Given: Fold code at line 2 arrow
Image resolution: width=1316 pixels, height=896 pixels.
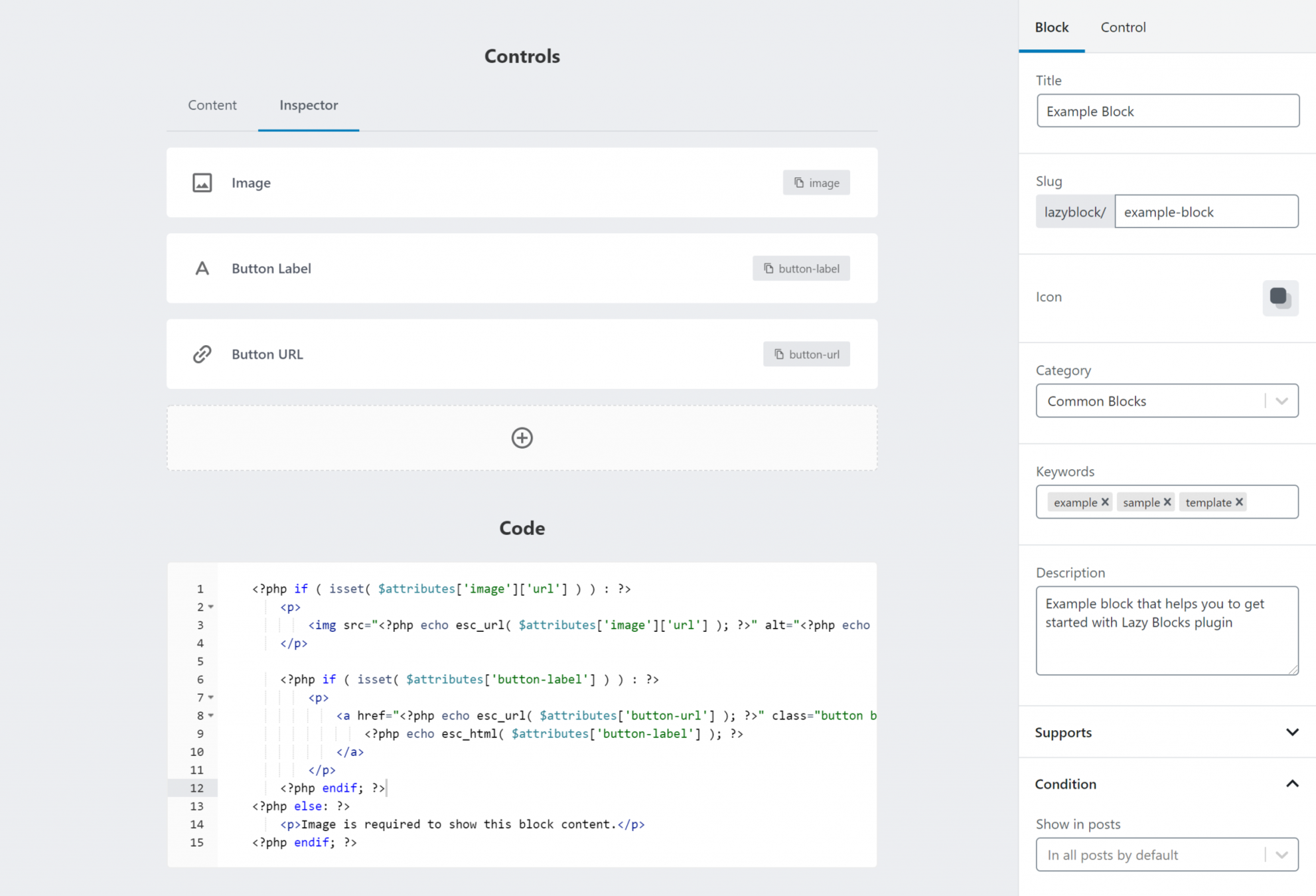Looking at the screenshot, I should [211, 607].
